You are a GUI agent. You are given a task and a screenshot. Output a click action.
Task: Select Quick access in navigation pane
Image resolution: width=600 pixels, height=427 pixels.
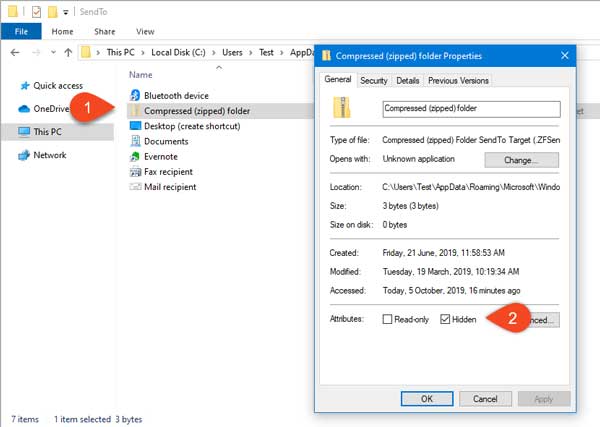tap(58, 86)
